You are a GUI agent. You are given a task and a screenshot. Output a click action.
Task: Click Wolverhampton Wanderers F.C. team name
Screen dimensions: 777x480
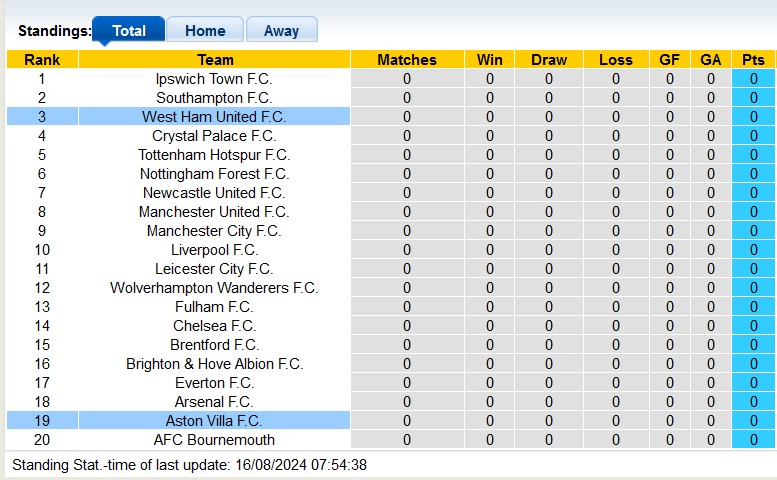(x=214, y=288)
